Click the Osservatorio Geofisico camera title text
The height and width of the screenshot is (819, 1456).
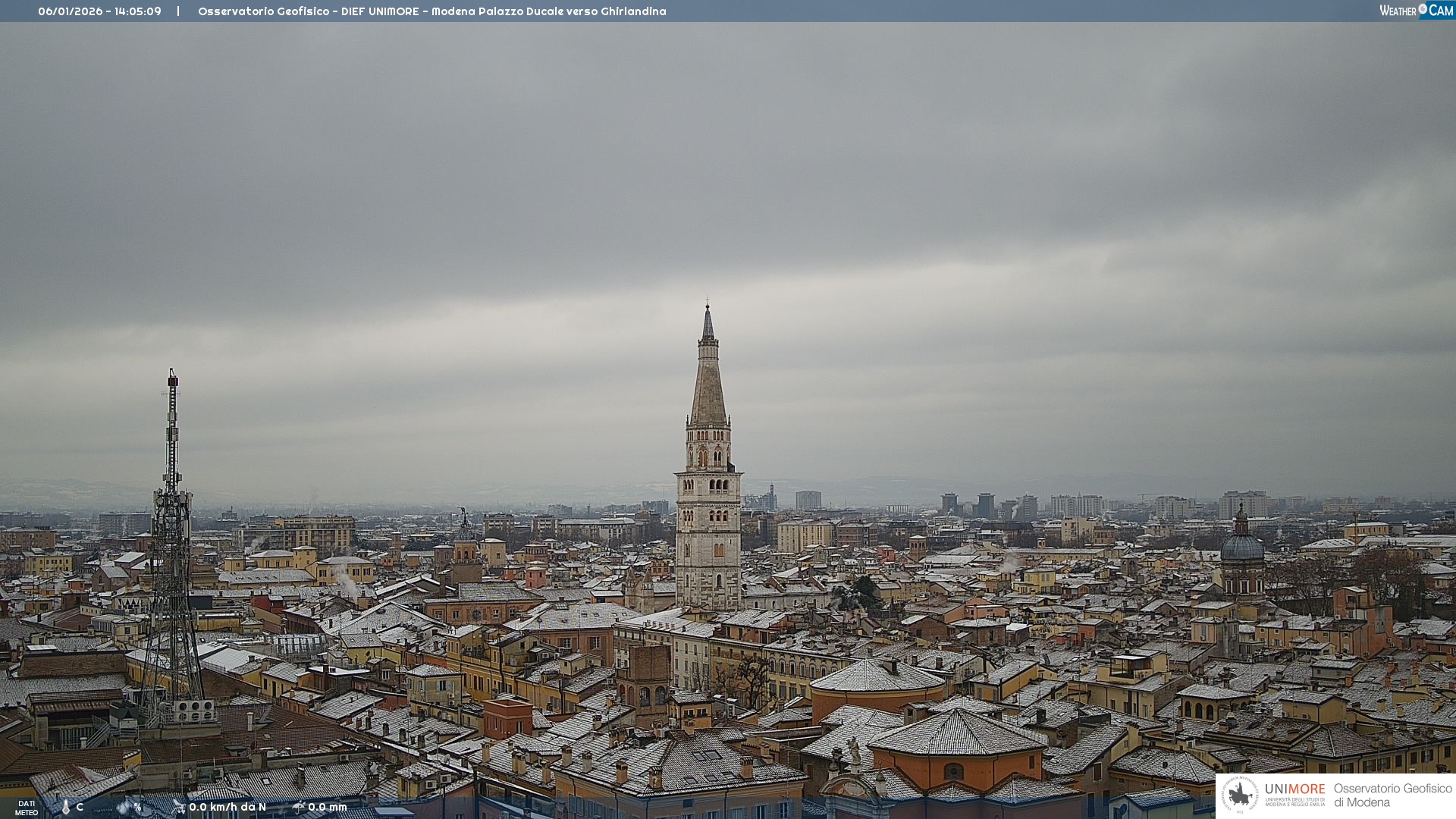pyautogui.click(x=431, y=11)
